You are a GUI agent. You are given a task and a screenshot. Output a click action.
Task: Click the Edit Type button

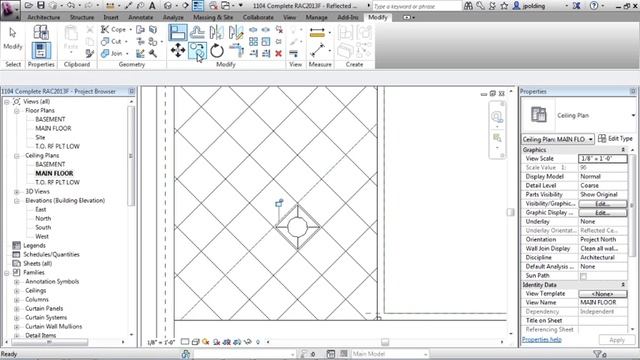click(x=615, y=139)
